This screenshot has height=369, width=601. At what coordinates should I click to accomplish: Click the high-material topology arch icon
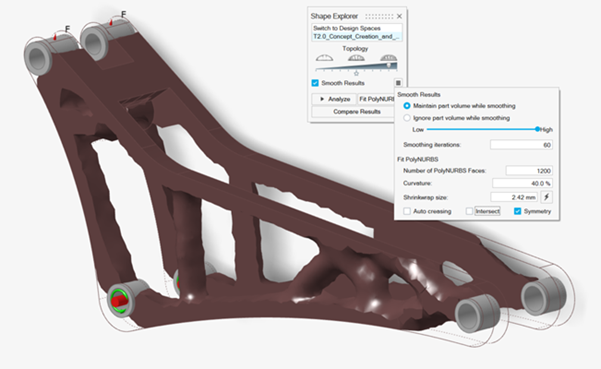tap(388, 58)
